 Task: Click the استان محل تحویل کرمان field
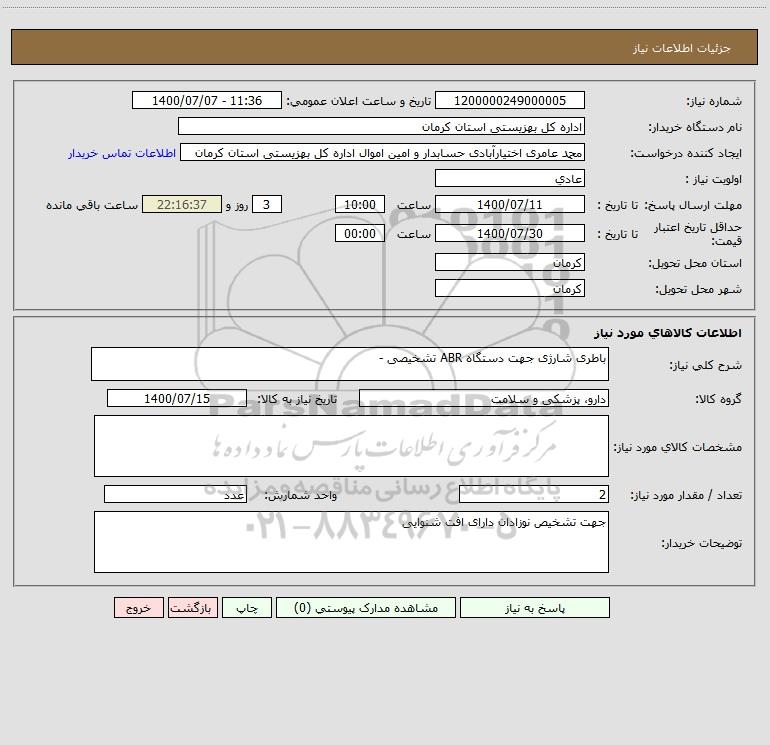pos(510,262)
